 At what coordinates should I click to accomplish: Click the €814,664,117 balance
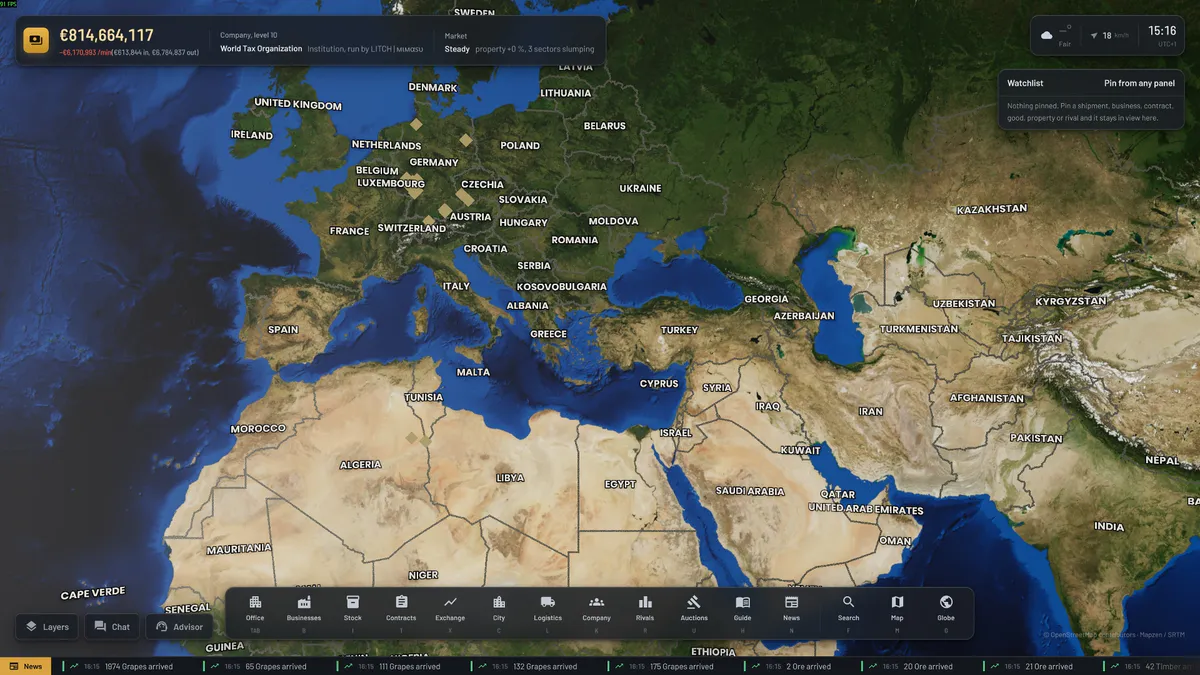coord(106,35)
